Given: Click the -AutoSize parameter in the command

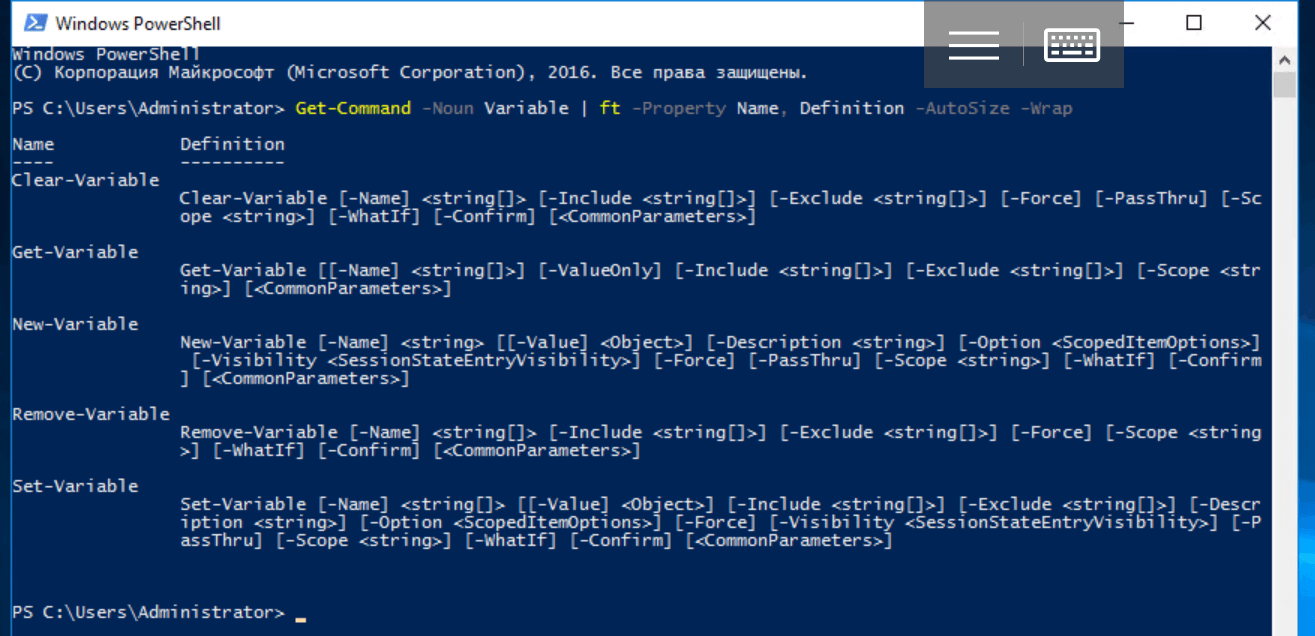Looking at the screenshot, I should [962, 108].
